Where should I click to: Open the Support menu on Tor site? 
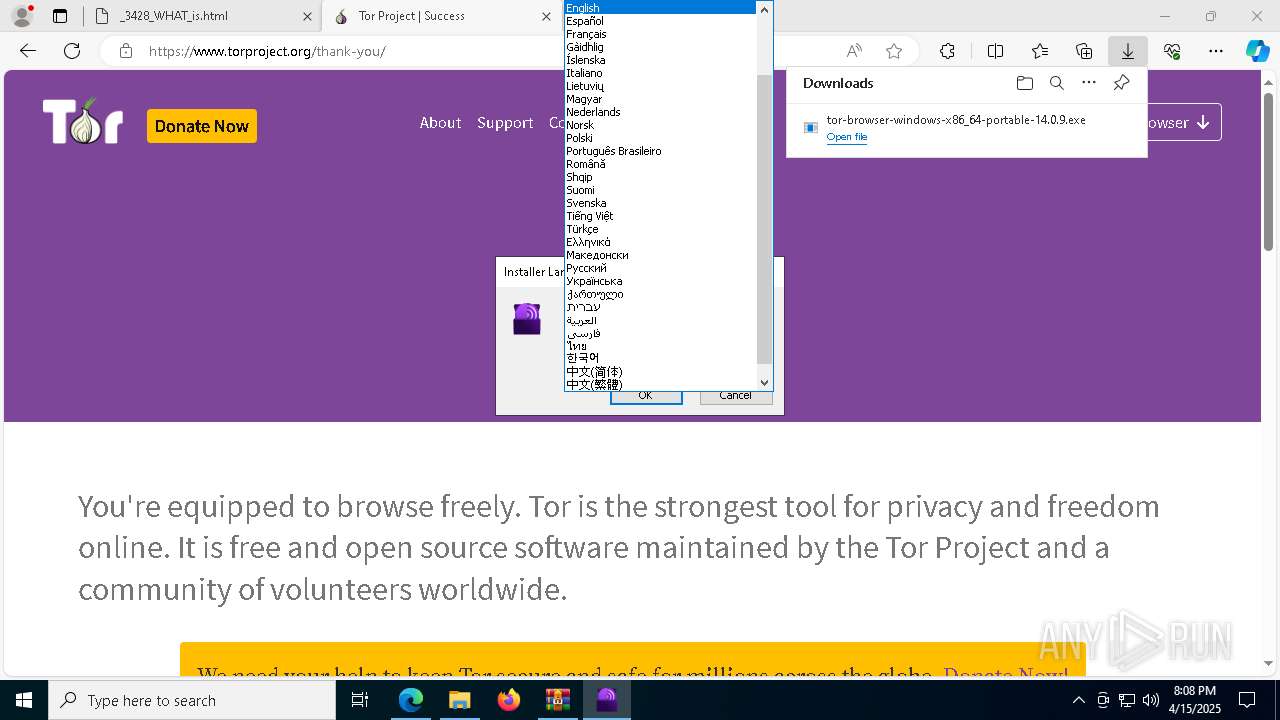pyautogui.click(x=505, y=122)
